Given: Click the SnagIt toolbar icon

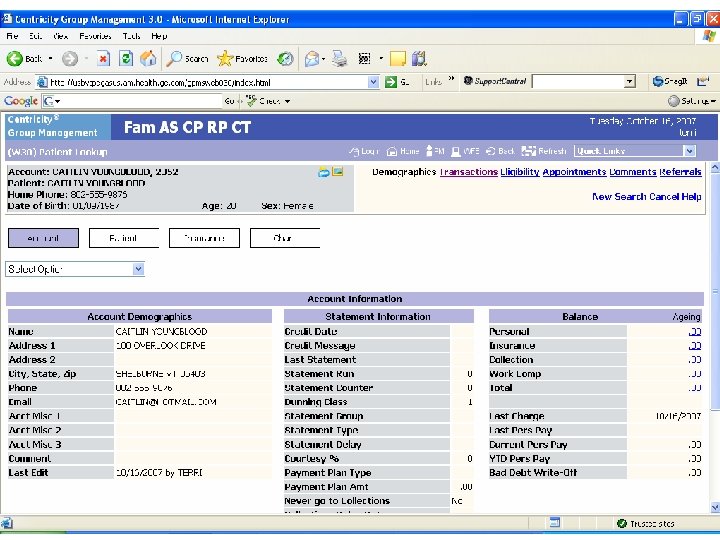Looking at the screenshot, I should 669,82.
